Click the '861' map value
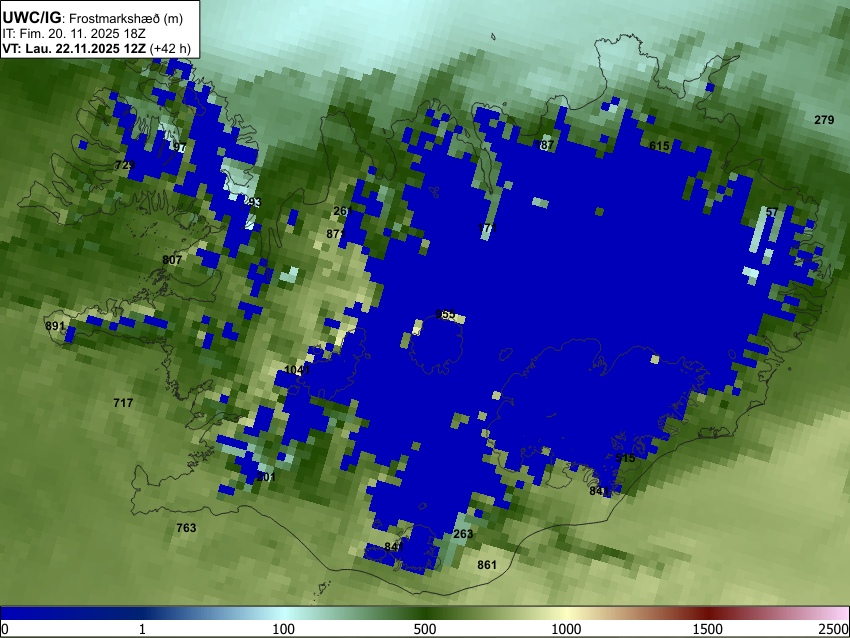The image size is (850, 638). tap(487, 565)
